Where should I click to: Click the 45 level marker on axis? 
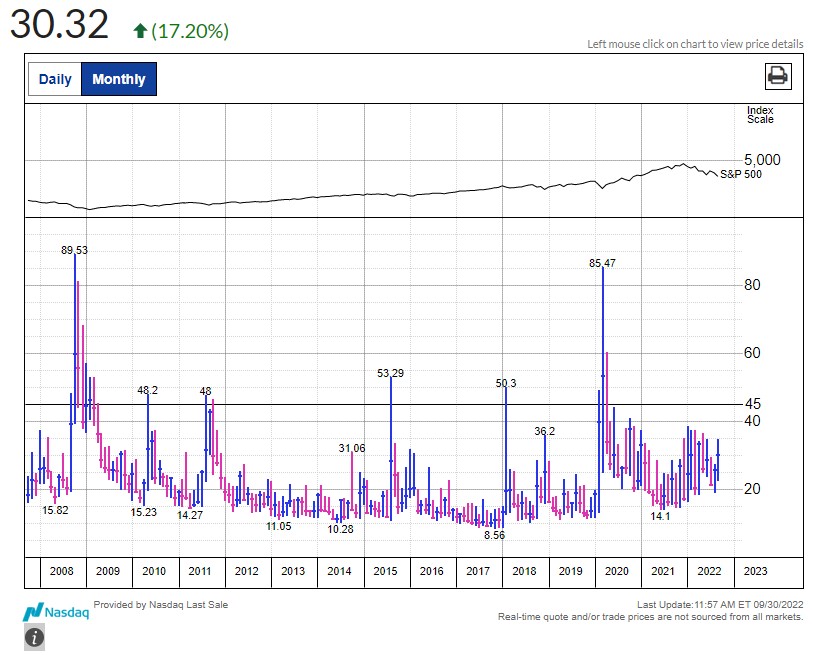[752, 404]
